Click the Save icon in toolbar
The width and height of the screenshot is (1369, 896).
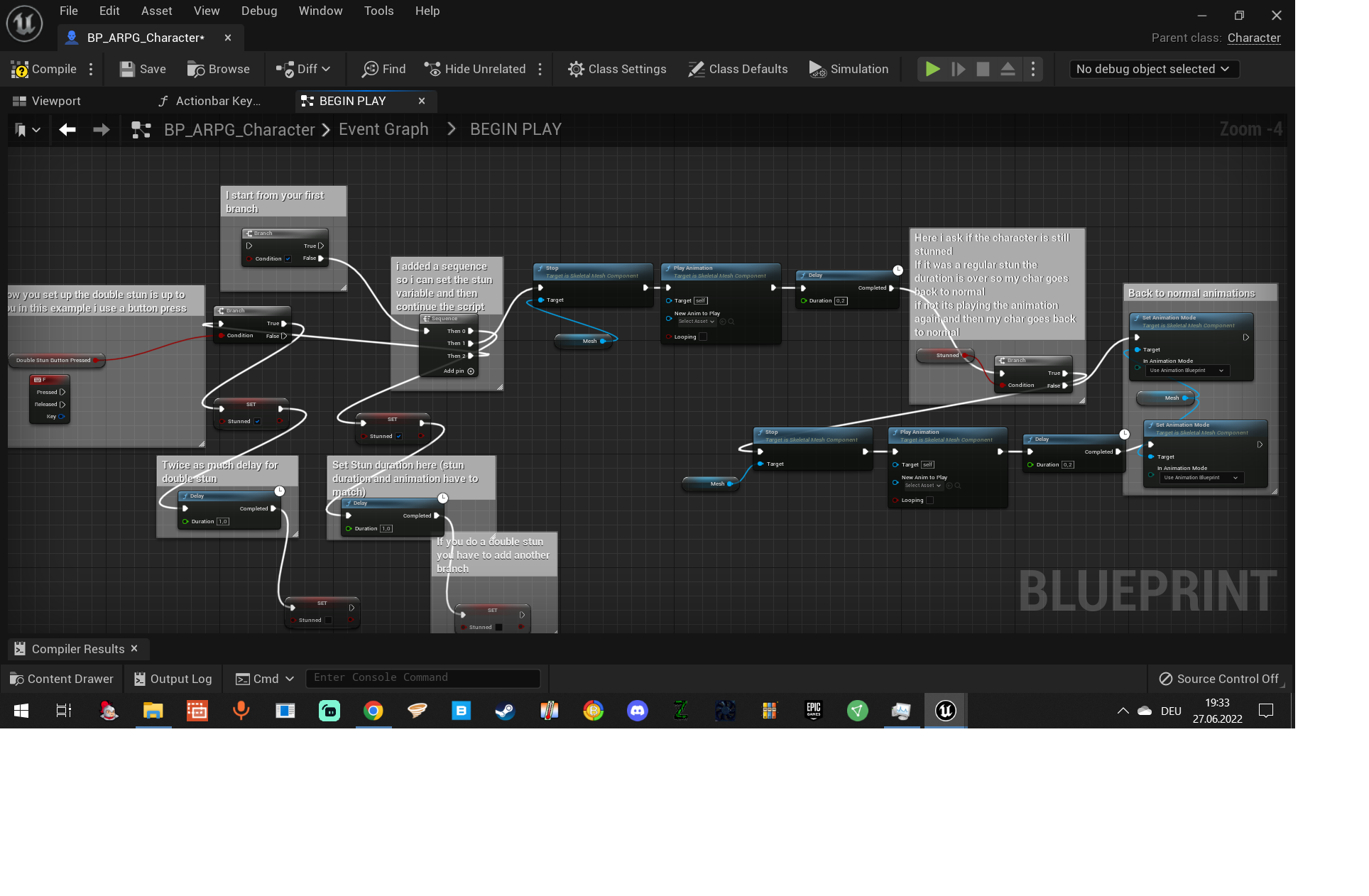point(127,69)
